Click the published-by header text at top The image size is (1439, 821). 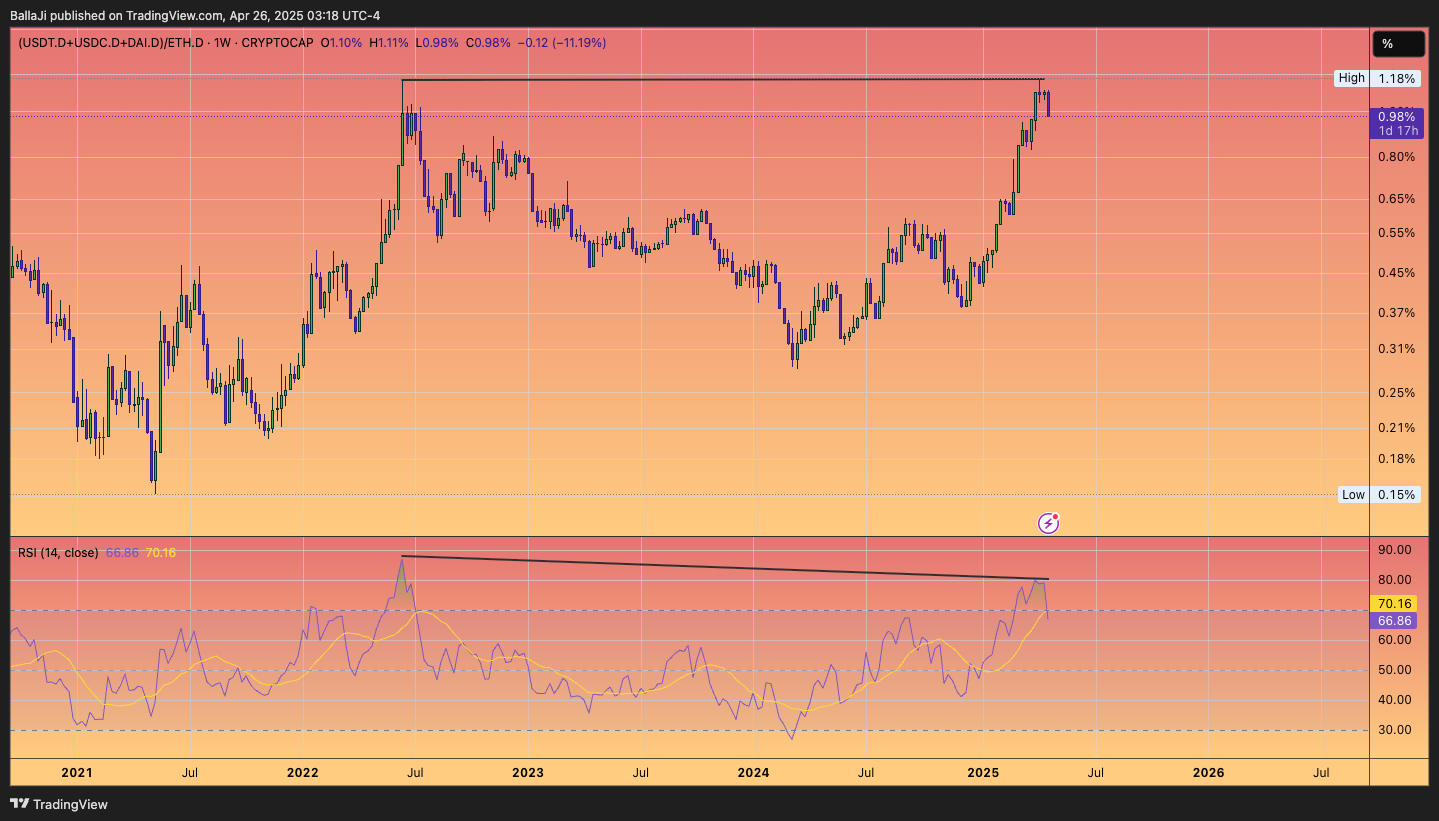tap(195, 15)
